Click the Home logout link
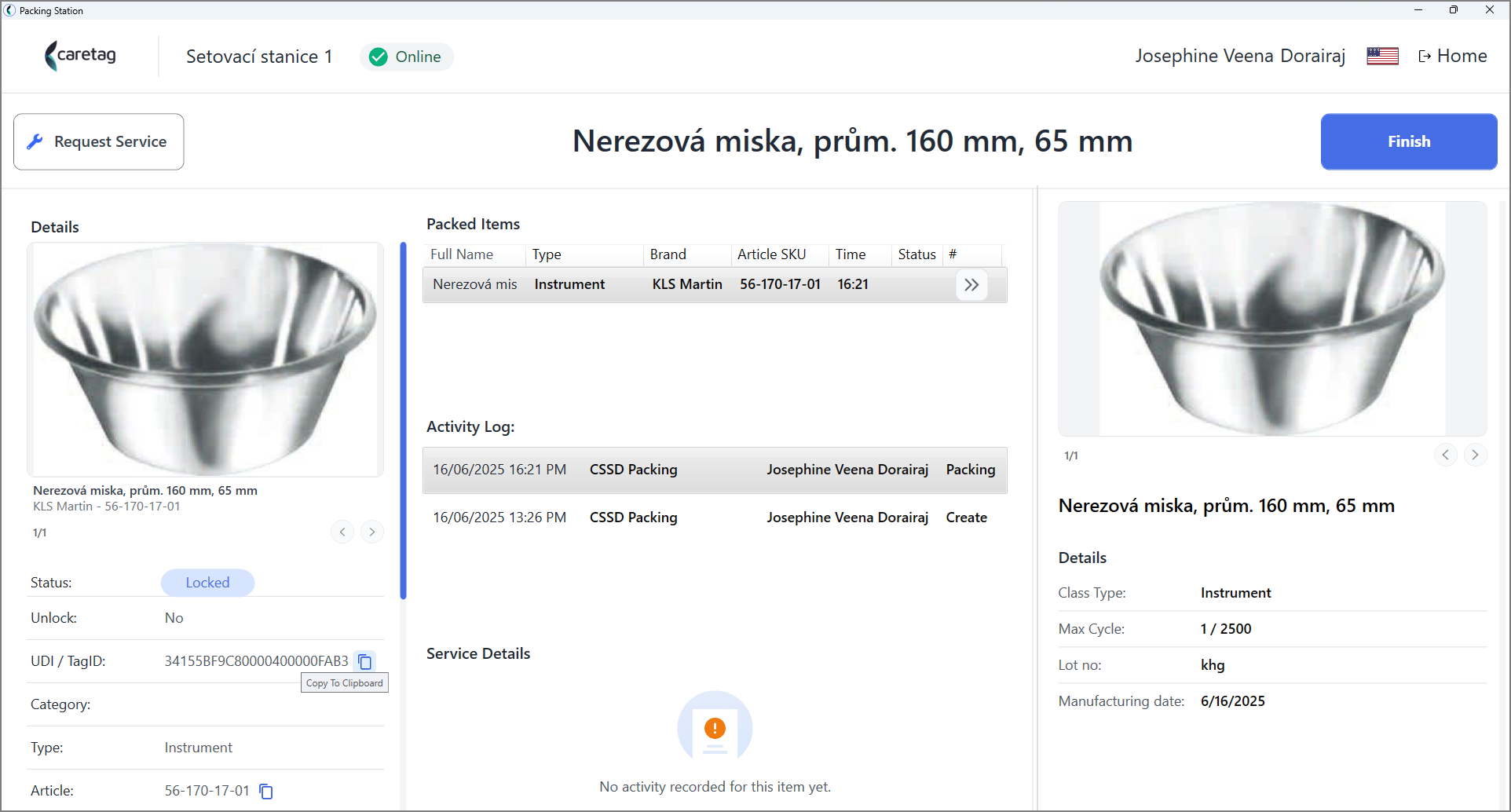This screenshot has height=812, width=1511. 1453,56
